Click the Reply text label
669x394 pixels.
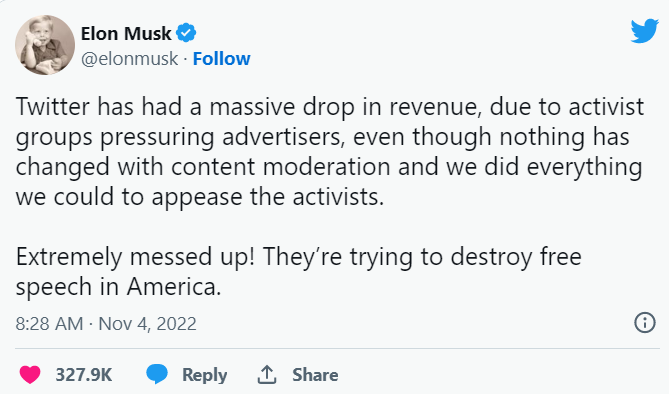point(204,375)
